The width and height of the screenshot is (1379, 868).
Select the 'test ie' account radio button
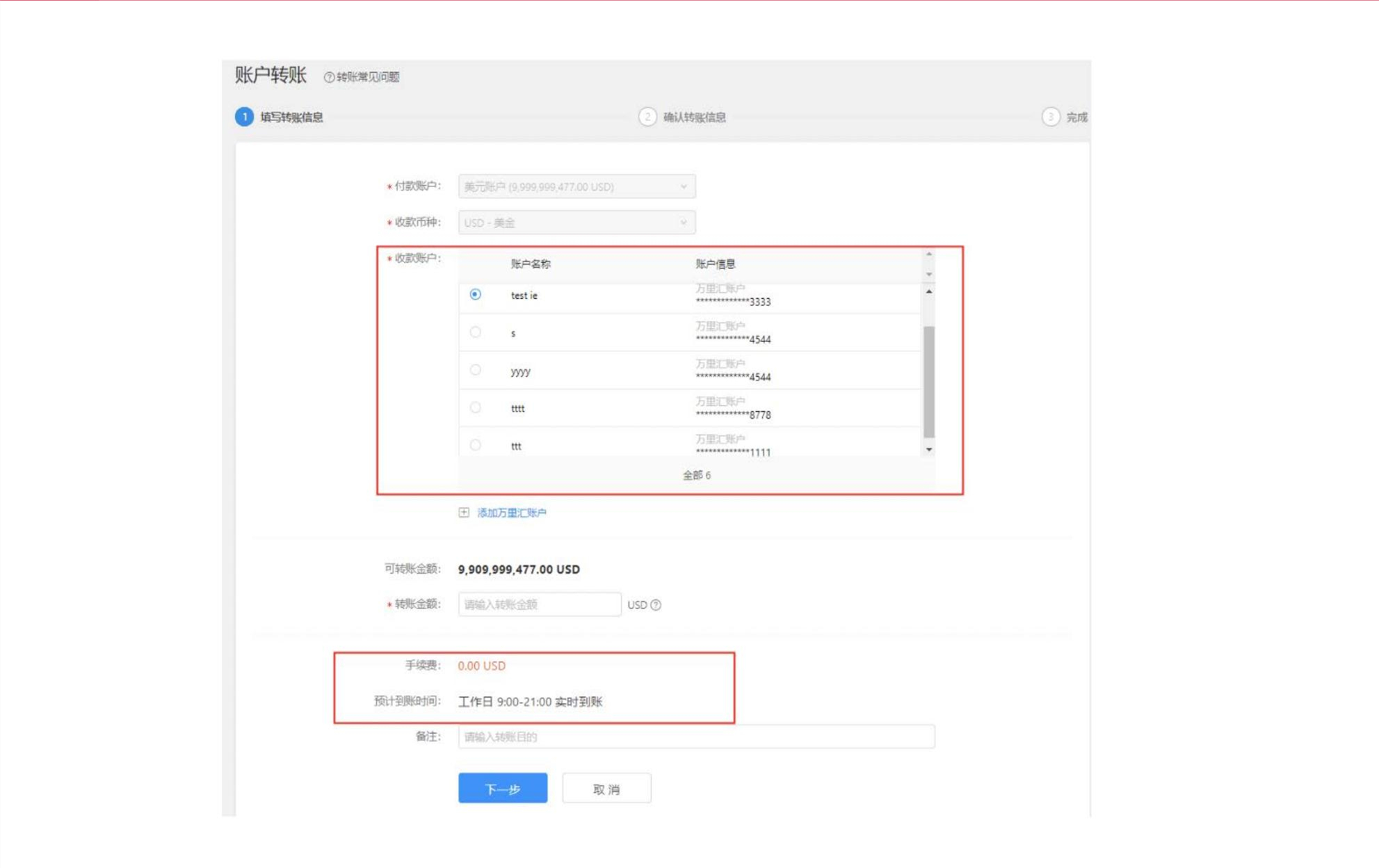(475, 295)
